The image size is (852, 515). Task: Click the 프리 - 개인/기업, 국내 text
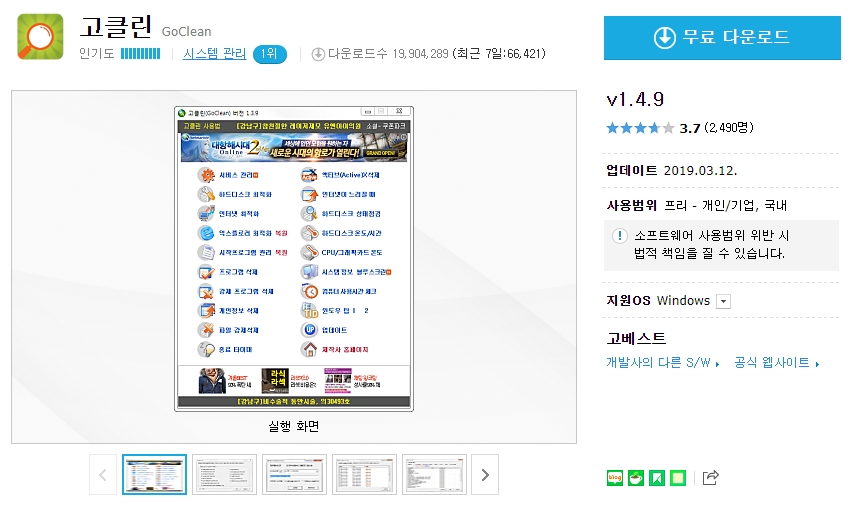725,205
